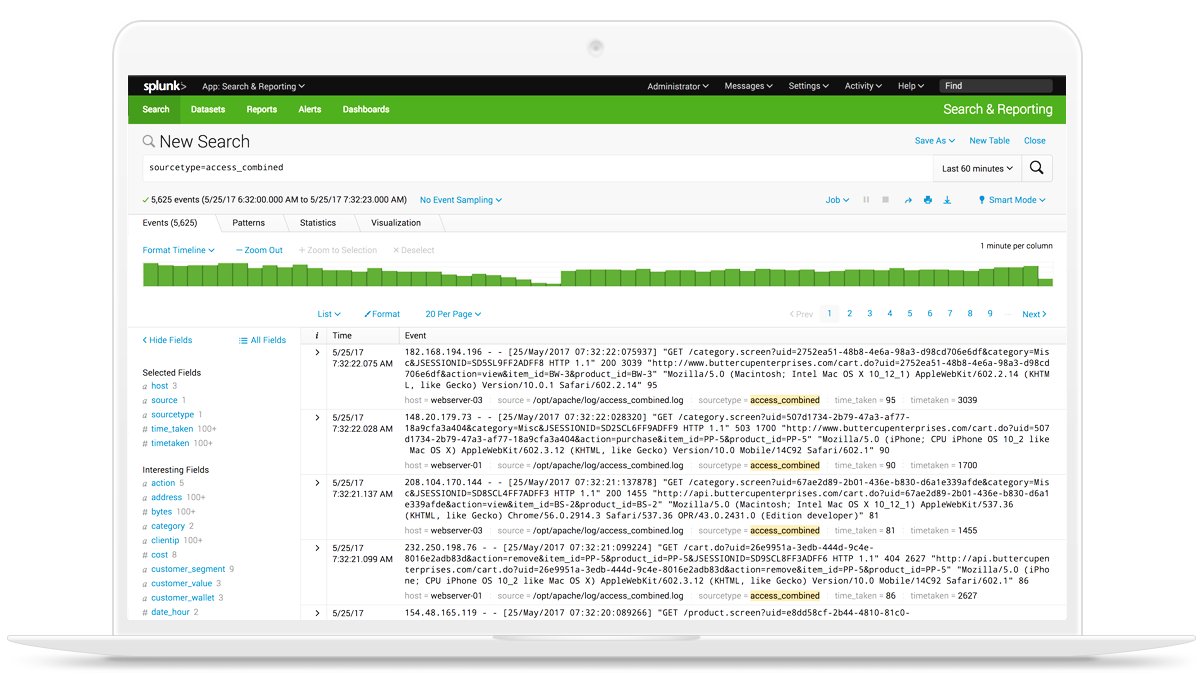
Task: Open the Format Timeline dropdown
Action: point(178,250)
